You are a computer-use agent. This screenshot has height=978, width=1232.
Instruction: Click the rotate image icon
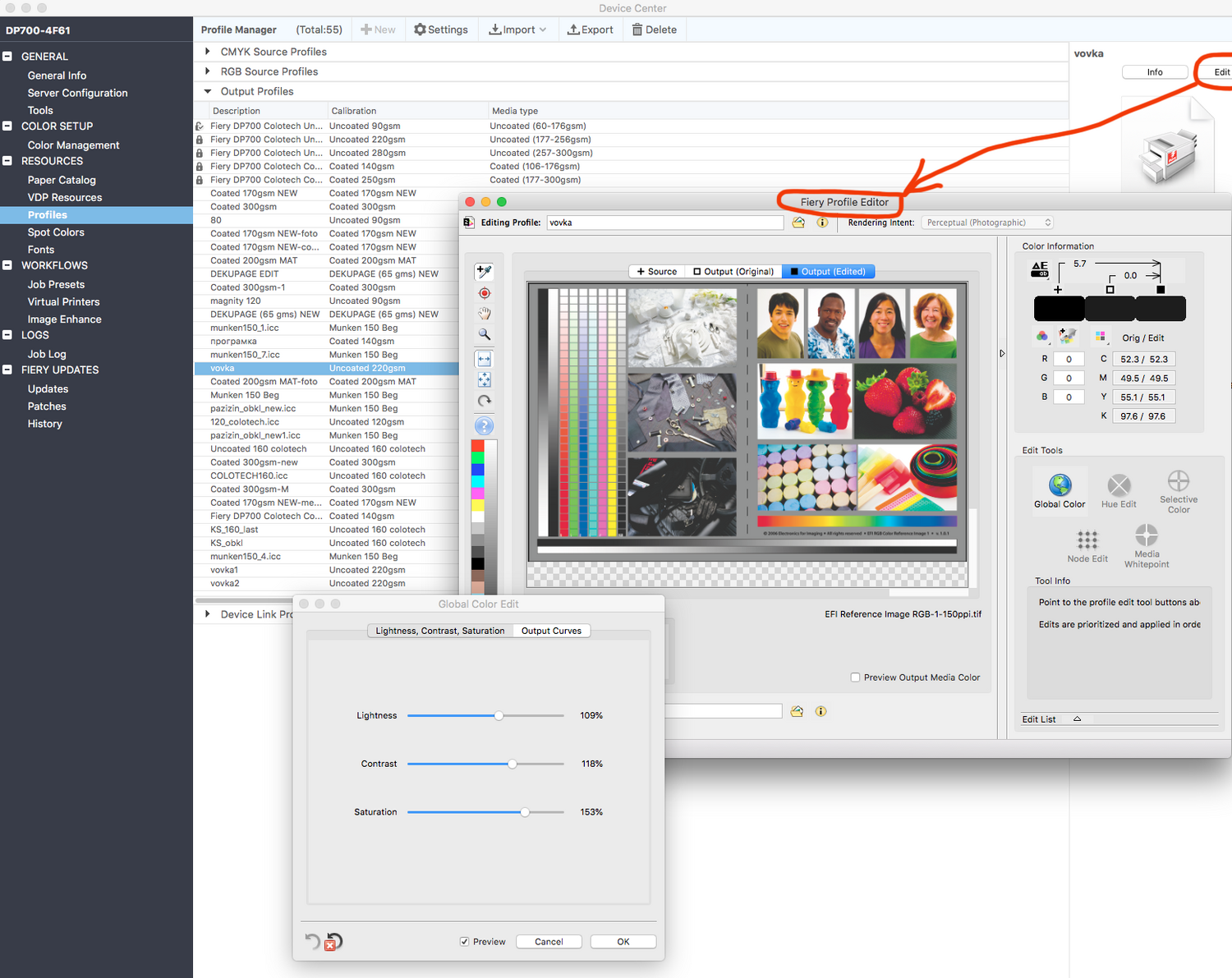pyautogui.click(x=485, y=401)
